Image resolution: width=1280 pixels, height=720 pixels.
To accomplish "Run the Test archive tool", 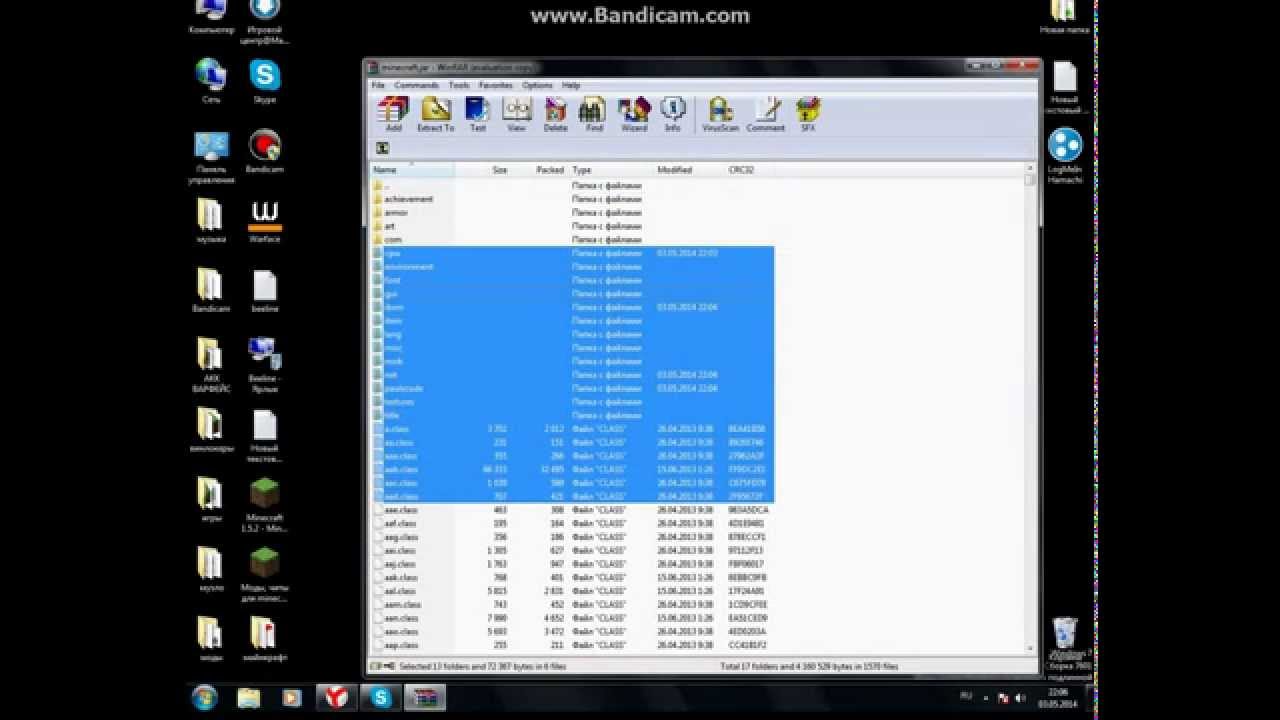I will coord(477,114).
